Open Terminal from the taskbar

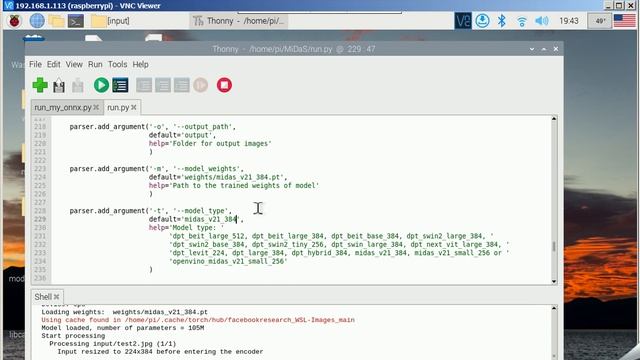(x=76, y=21)
